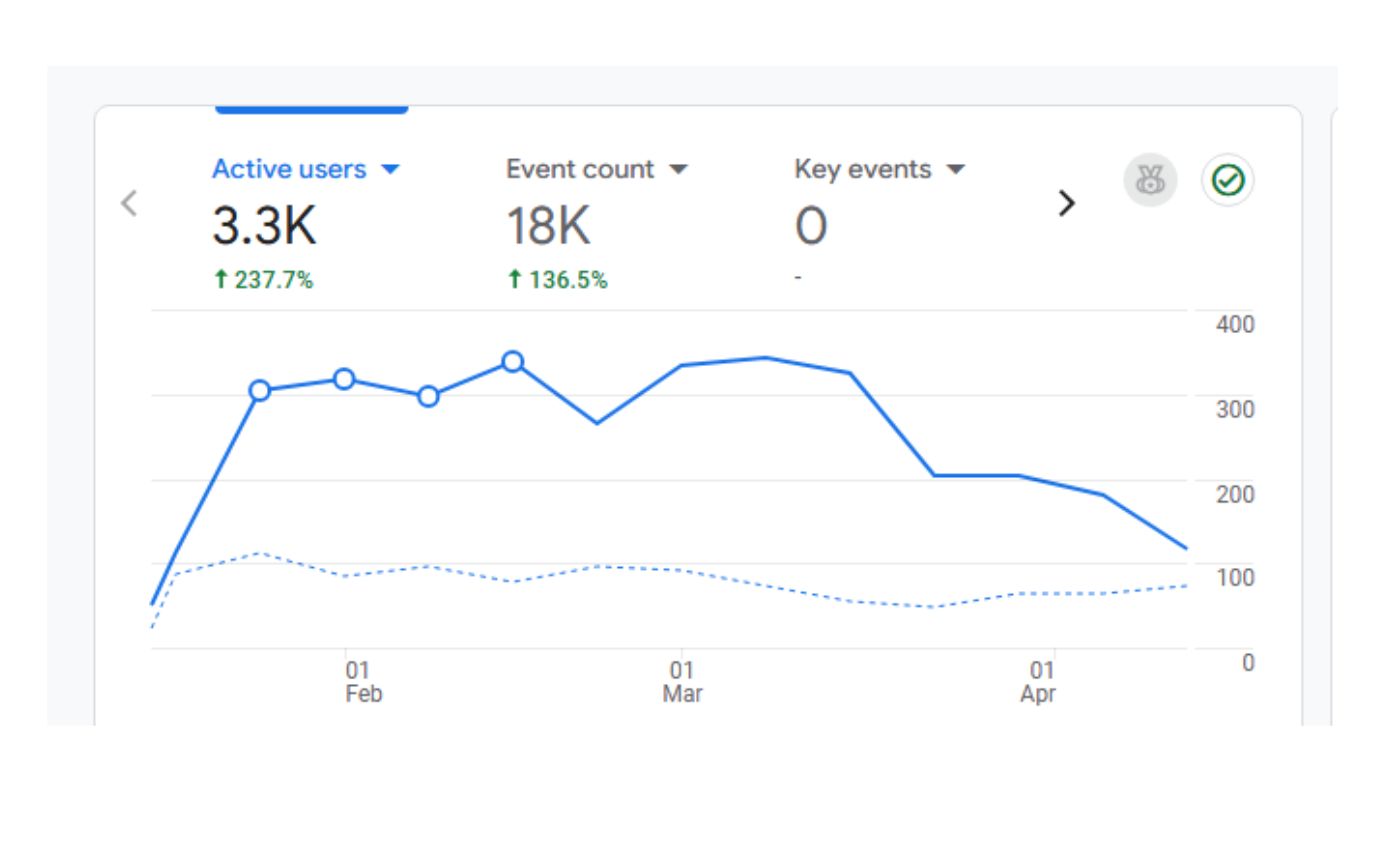The width and height of the screenshot is (1385, 843).
Task: Select the 18K Event count value
Action: (548, 226)
